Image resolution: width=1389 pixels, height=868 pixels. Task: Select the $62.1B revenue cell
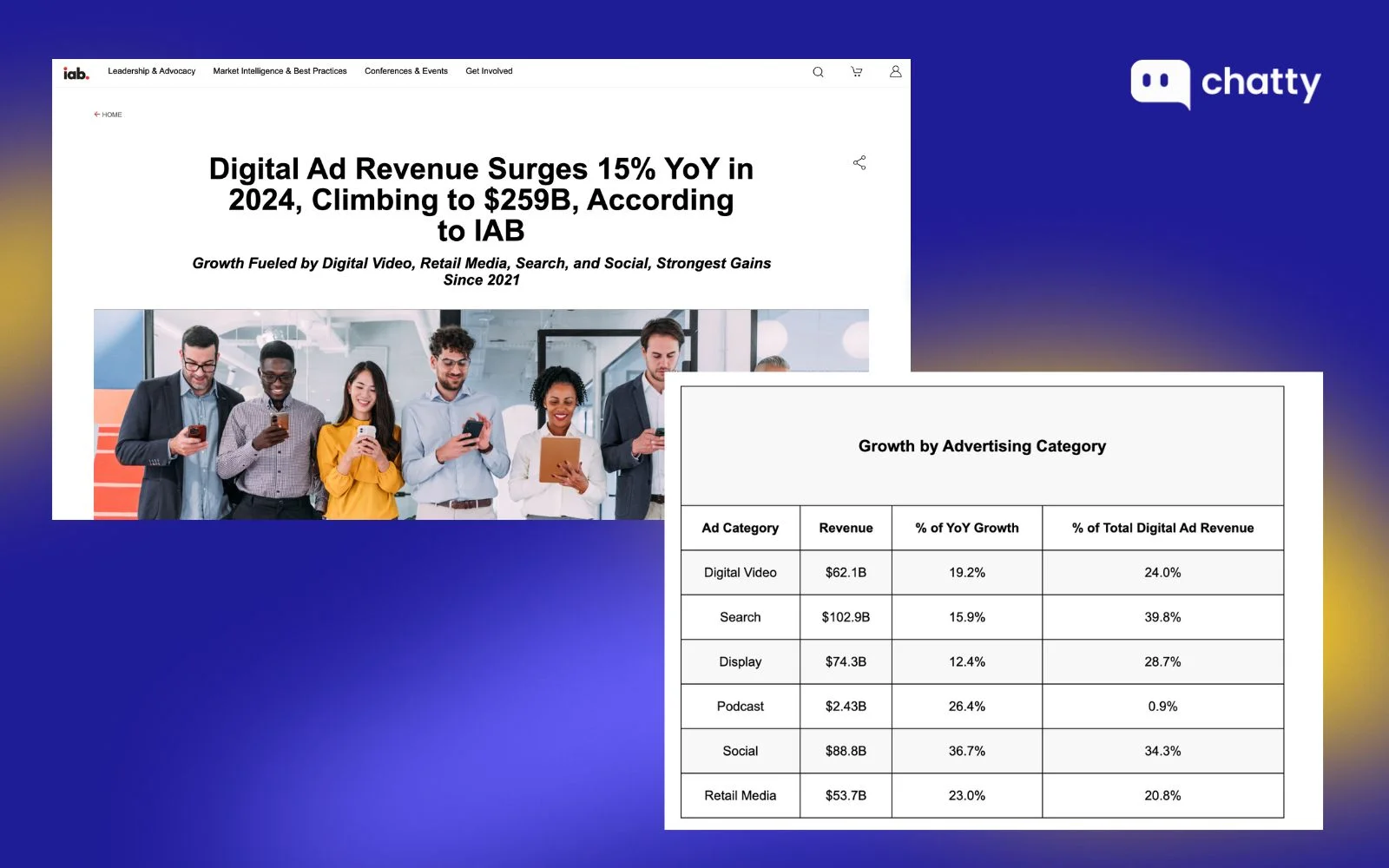point(846,573)
